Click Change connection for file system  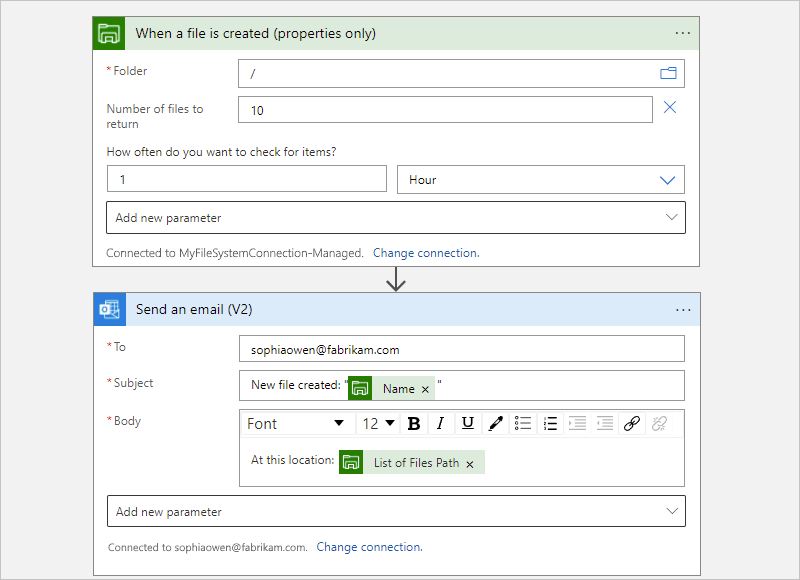426,253
